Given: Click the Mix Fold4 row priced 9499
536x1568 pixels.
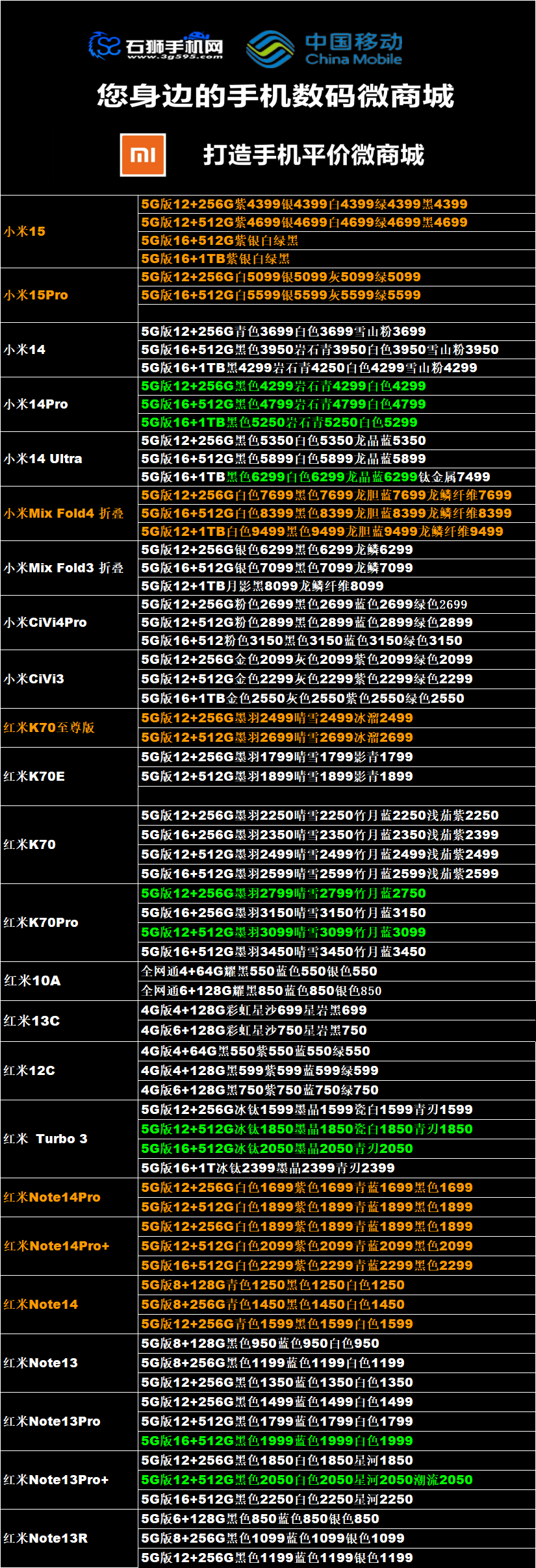Looking at the screenshot, I should (x=337, y=531).
